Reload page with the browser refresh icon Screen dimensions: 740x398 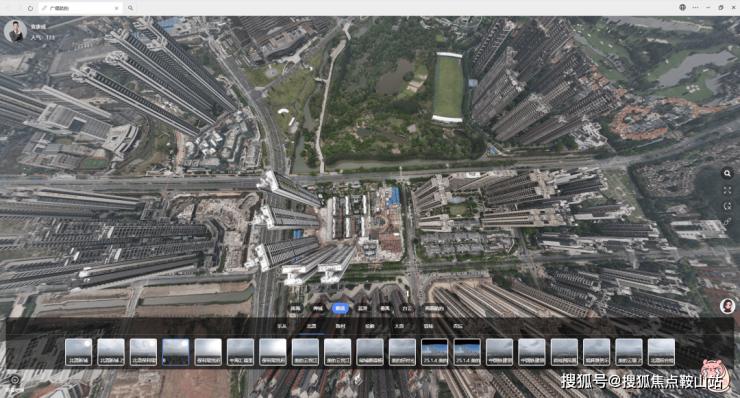[30, 8]
